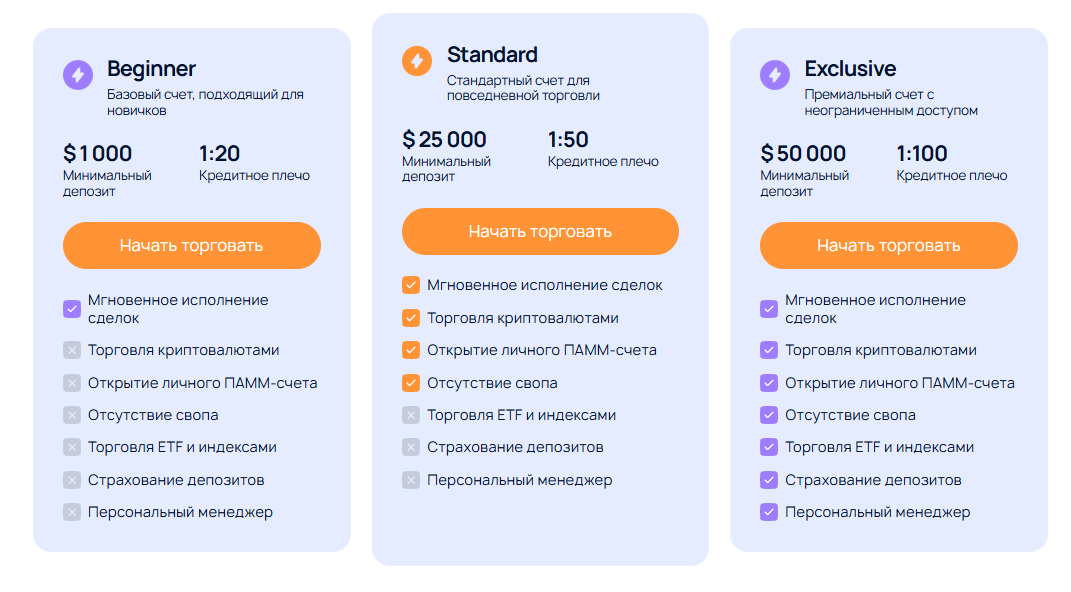Toggle Standard's orange Торговля криптовалютами checkbox

pos(411,318)
